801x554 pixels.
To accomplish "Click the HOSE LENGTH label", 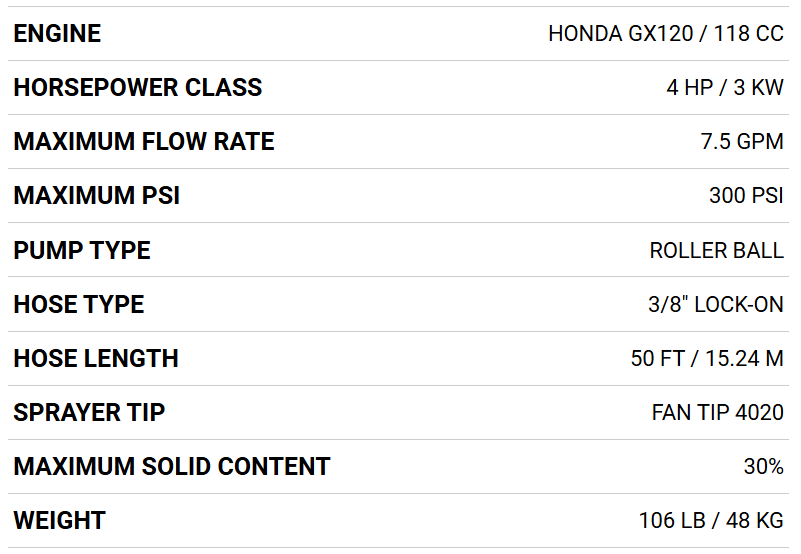I will point(95,358).
